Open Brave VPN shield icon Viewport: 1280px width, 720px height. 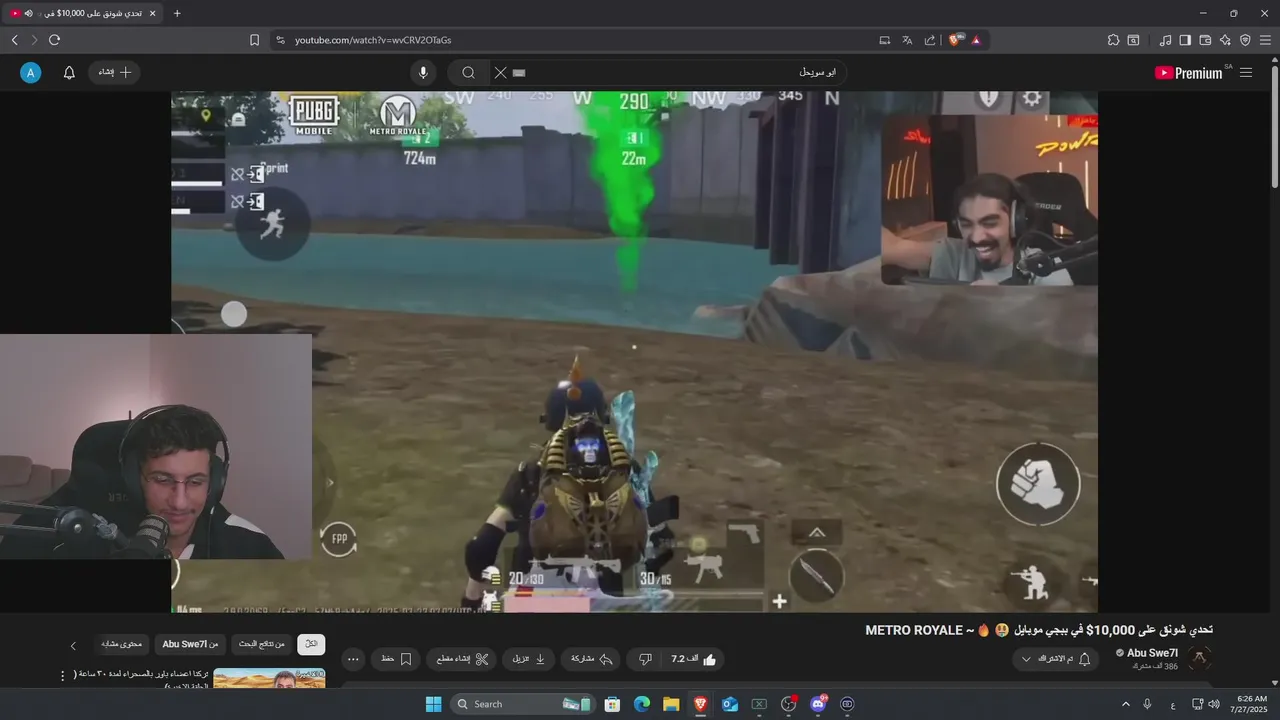[1245, 40]
